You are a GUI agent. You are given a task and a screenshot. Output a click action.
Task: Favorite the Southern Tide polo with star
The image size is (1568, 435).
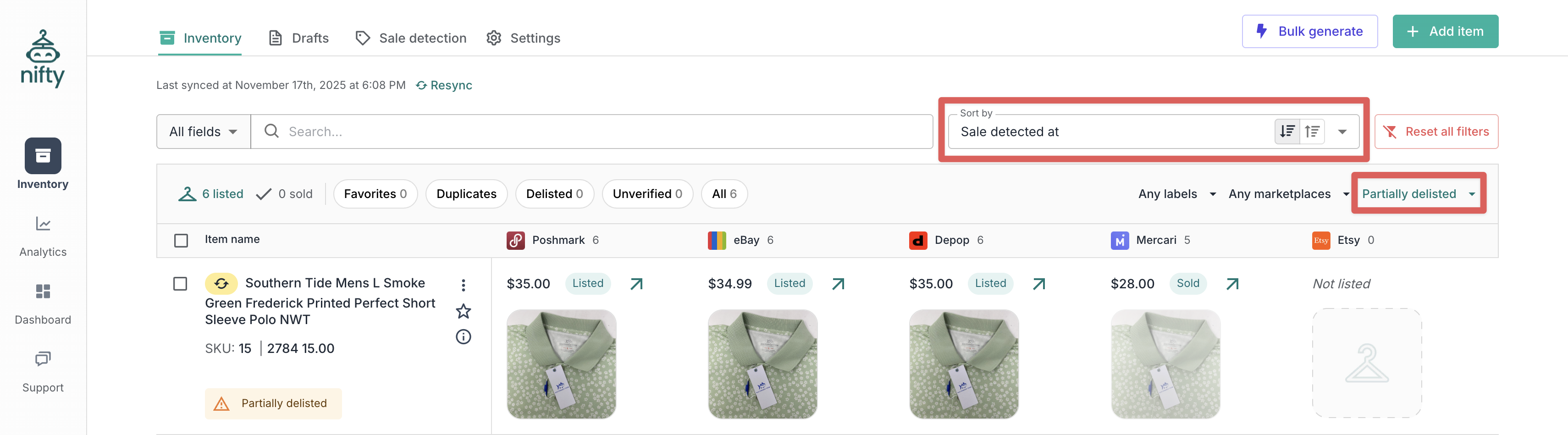tap(463, 312)
